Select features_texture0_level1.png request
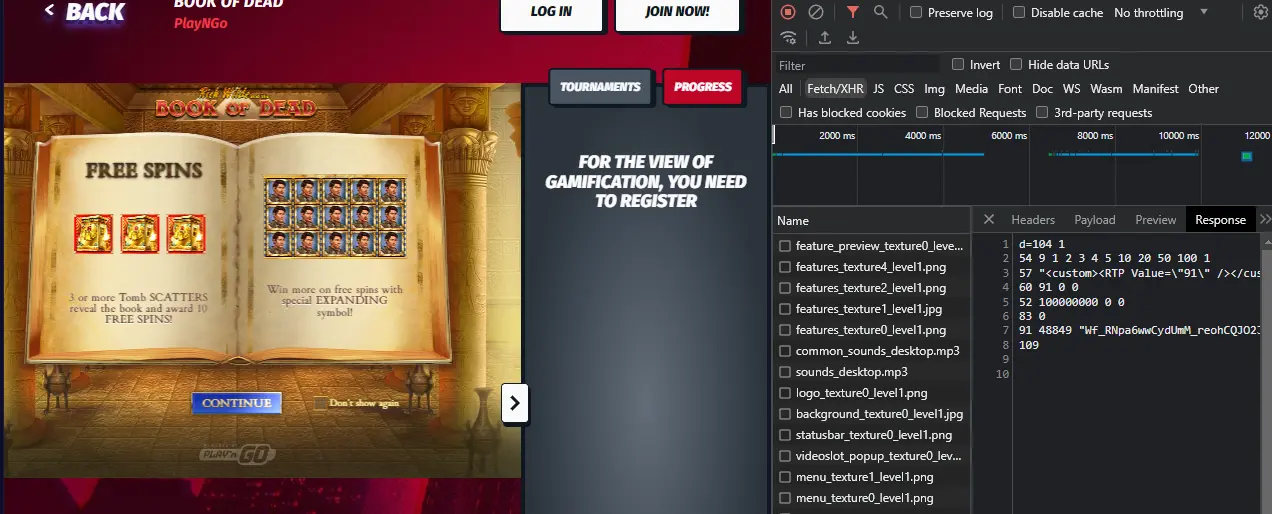This screenshot has height=514, width=1272. tap(871, 330)
